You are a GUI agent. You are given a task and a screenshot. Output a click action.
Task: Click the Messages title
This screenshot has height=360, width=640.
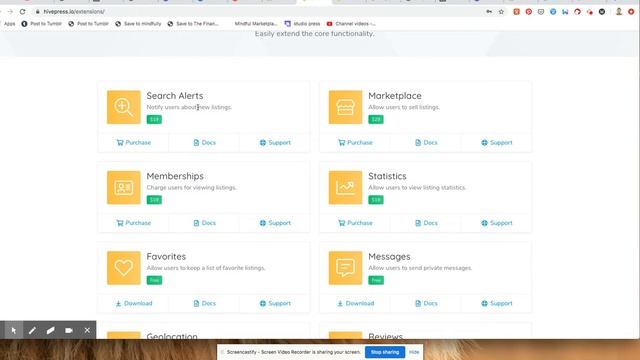389,257
